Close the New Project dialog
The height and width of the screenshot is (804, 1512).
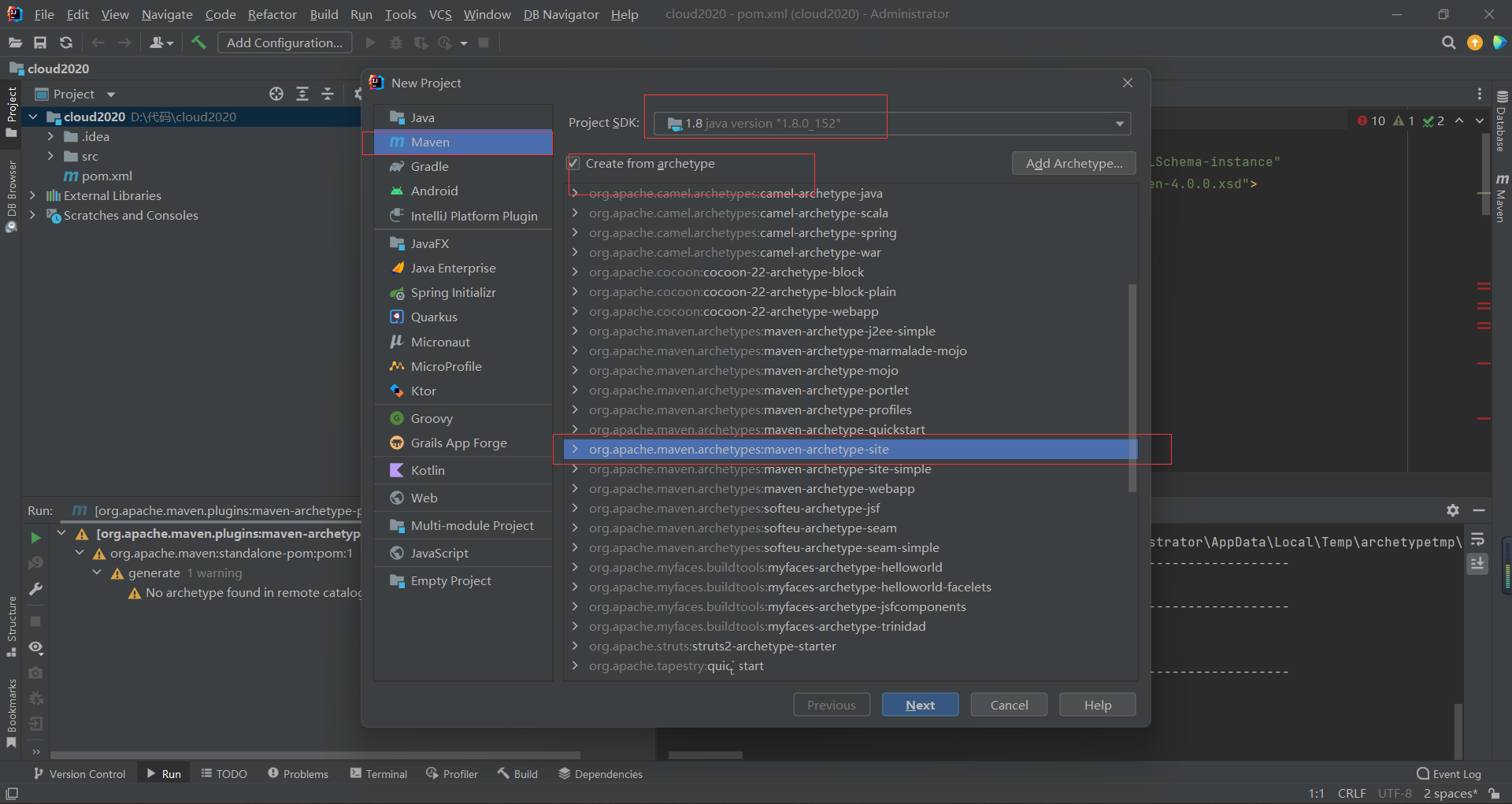pyautogui.click(x=1128, y=83)
